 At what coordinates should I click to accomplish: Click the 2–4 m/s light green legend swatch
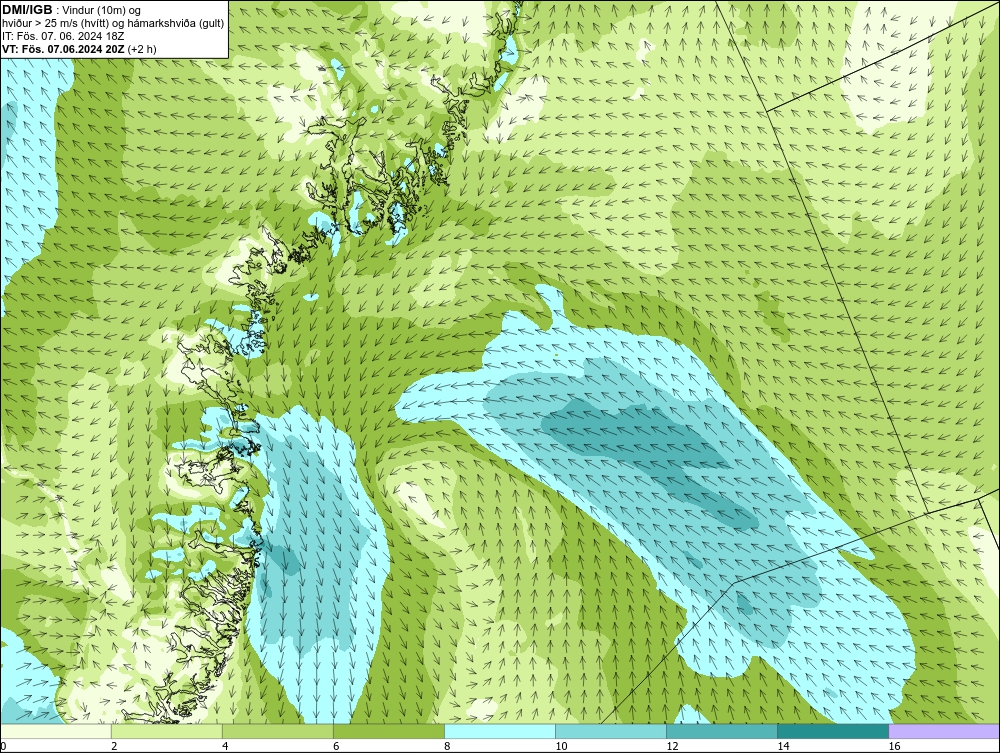(x=167, y=731)
